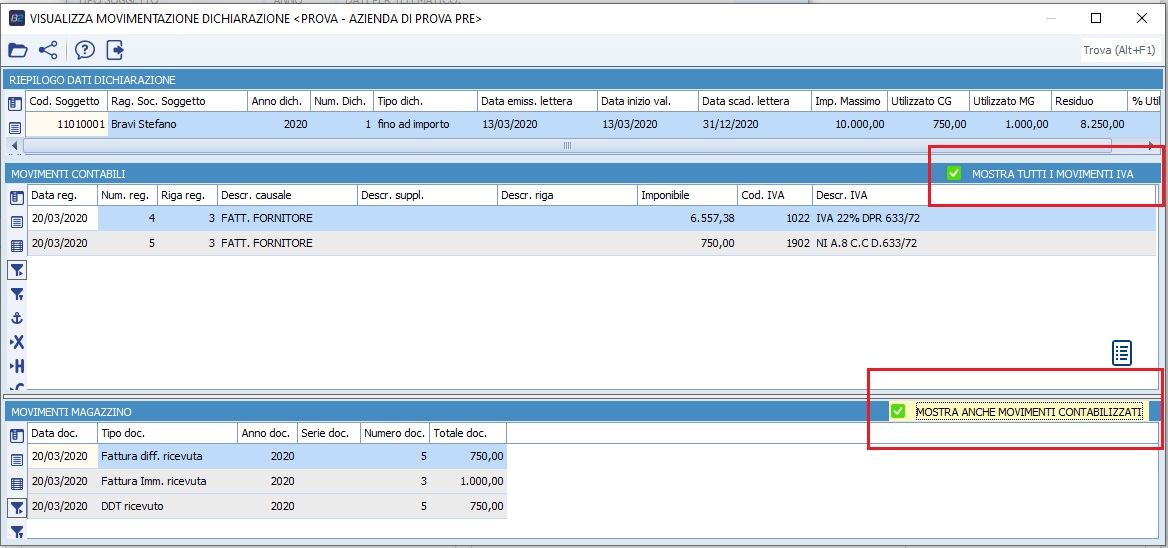1168x548 pixels.
Task: Click the 31/12/2020 expiry date cell
Action: click(x=754, y=124)
